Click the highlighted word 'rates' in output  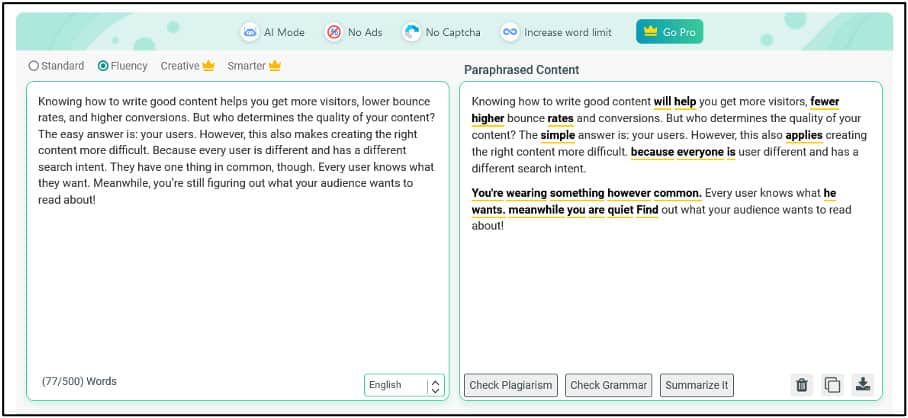pos(560,119)
